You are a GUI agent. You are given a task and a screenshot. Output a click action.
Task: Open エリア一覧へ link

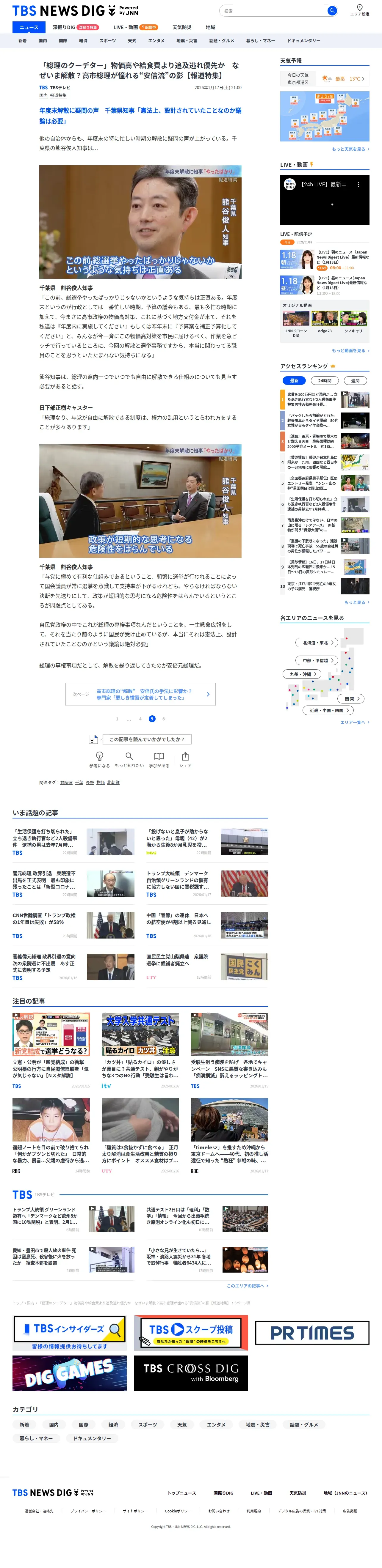(x=355, y=722)
